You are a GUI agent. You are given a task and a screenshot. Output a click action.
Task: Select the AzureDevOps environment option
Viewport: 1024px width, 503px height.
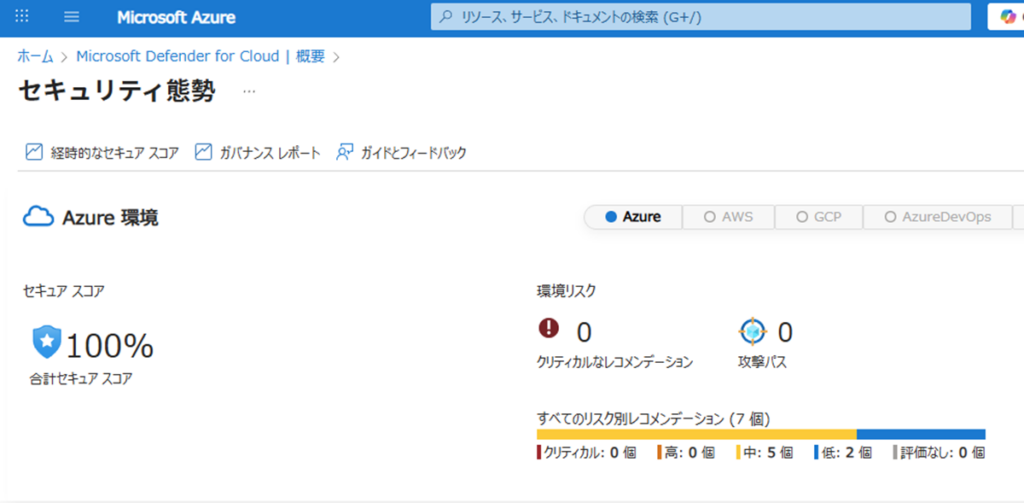coord(938,216)
